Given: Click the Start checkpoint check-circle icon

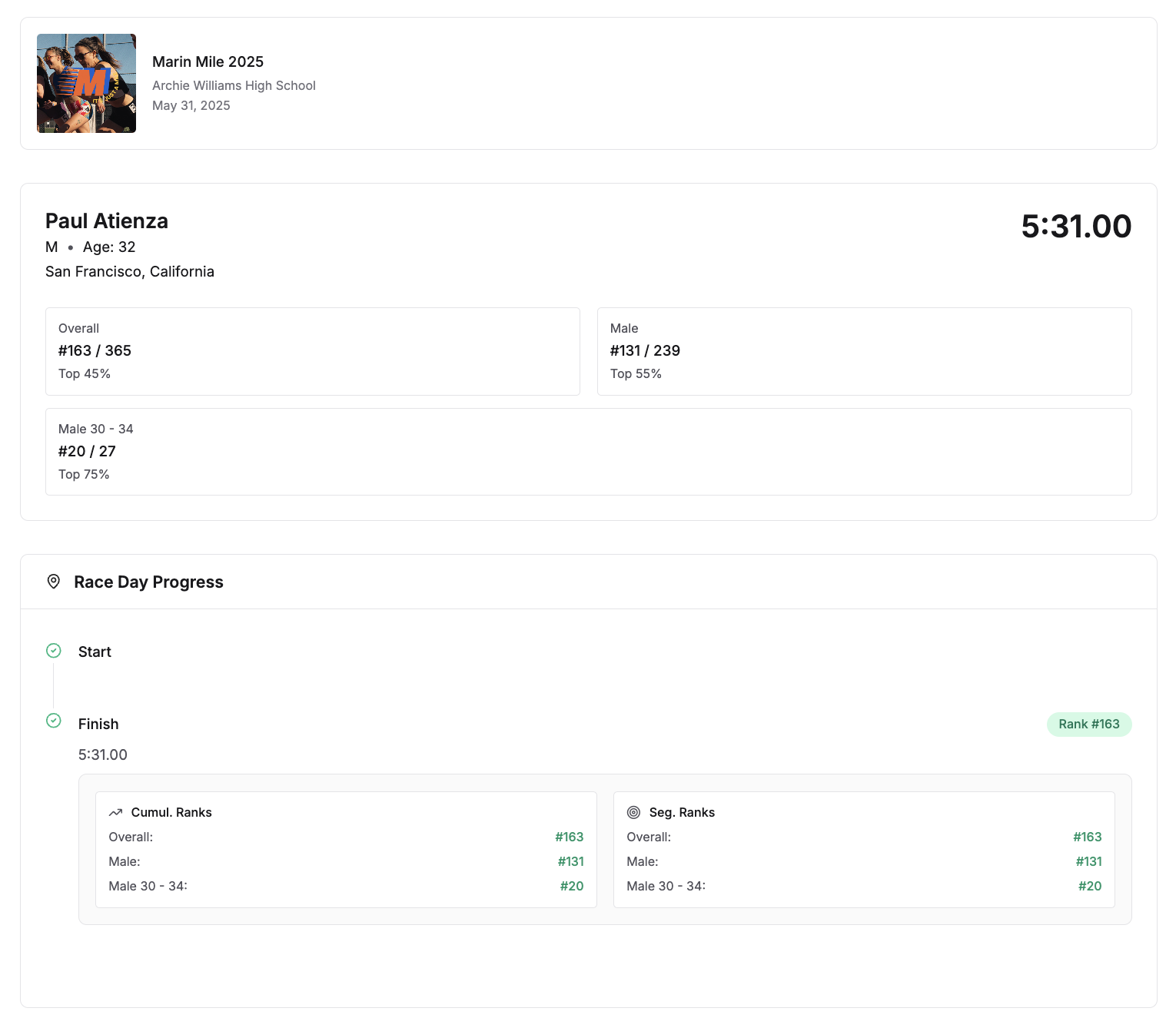Looking at the screenshot, I should pos(54,651).
